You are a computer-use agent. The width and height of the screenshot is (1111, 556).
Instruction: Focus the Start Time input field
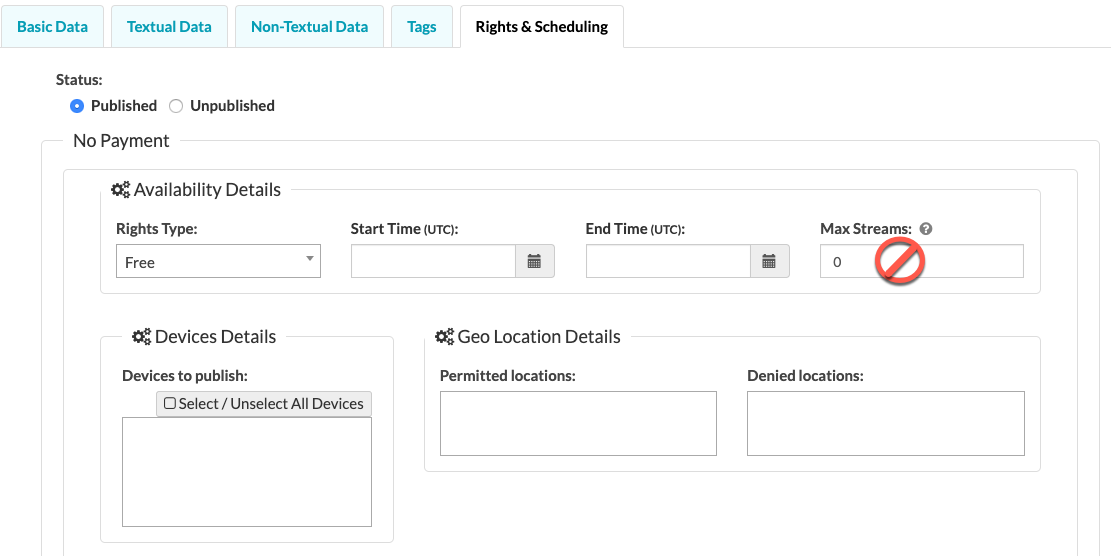pyautogui.click(x=434, y=261)
